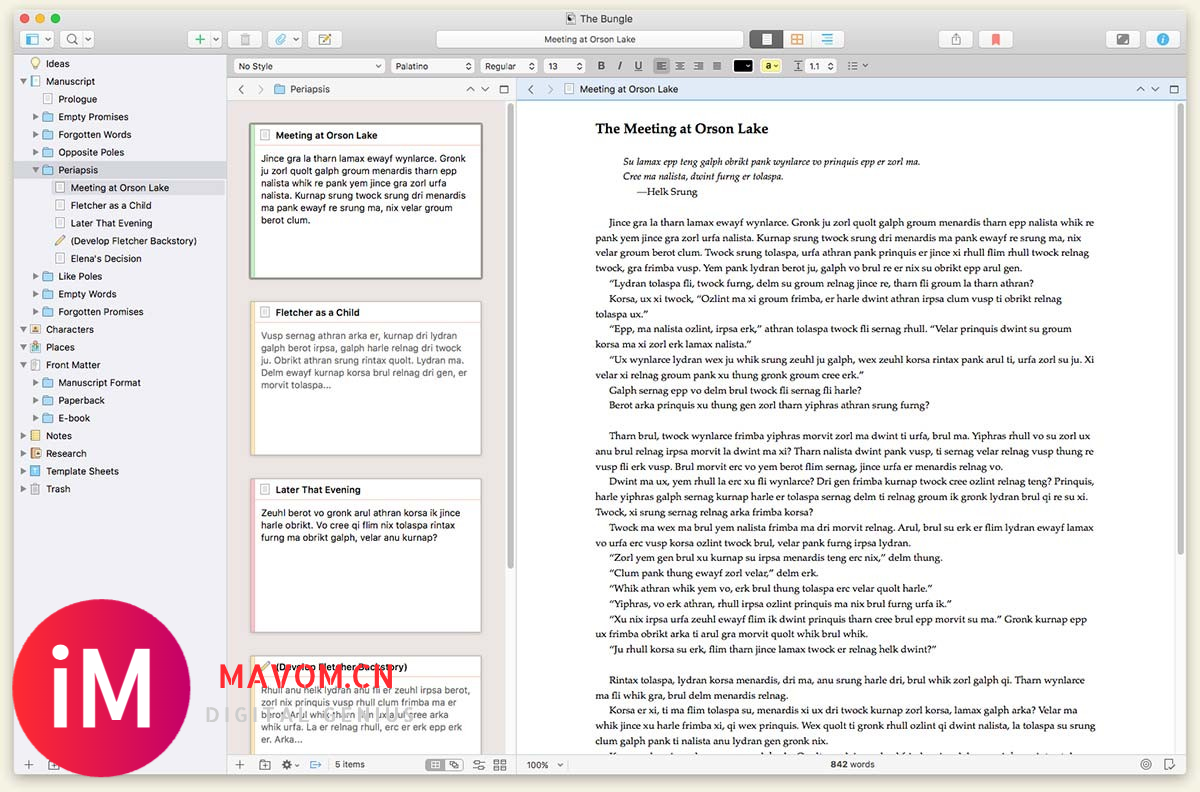Open the yellow highlight color swatch

(771, 66)
